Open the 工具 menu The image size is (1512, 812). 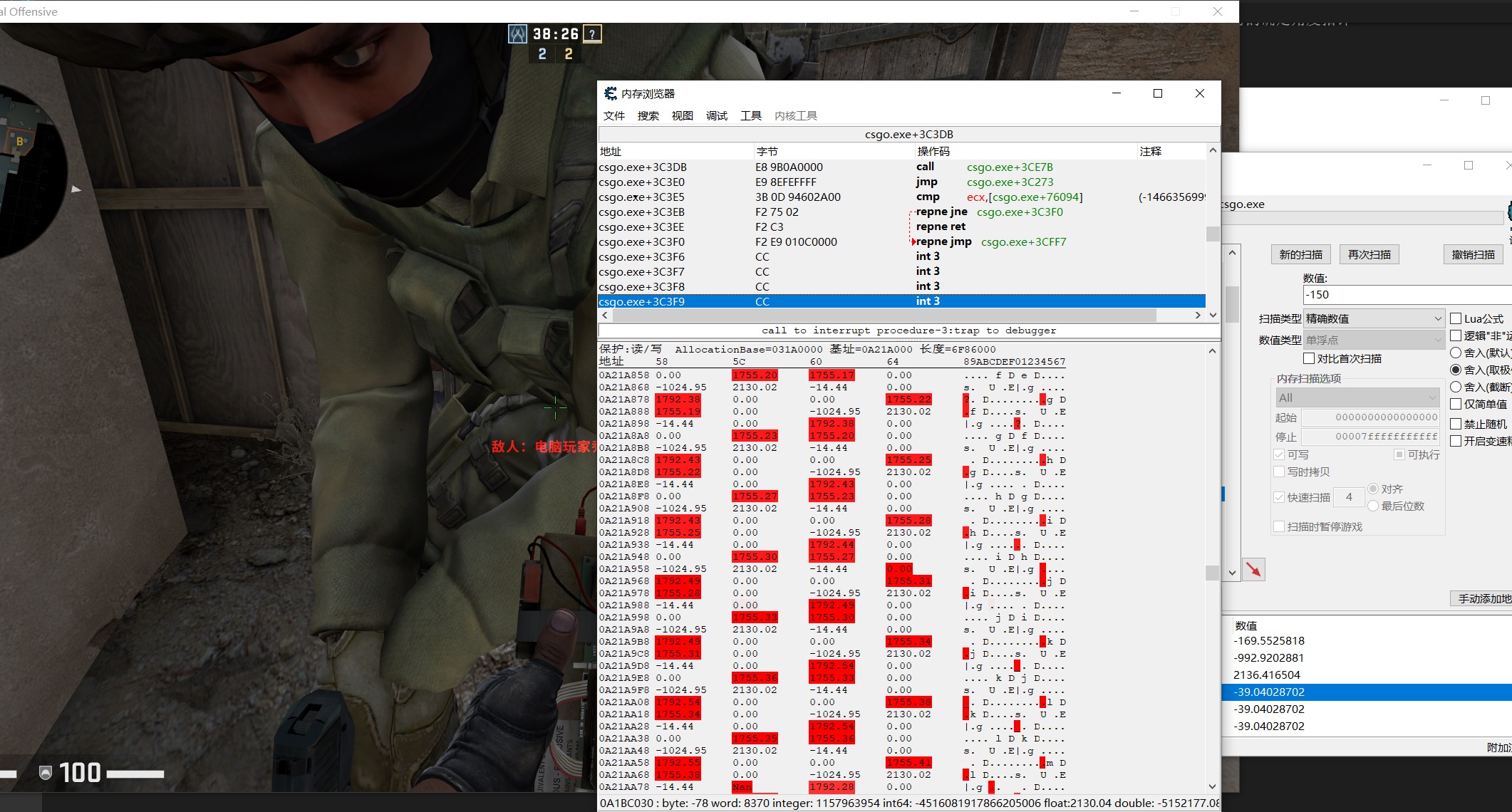pyautogui.click(x=751, y=115)
